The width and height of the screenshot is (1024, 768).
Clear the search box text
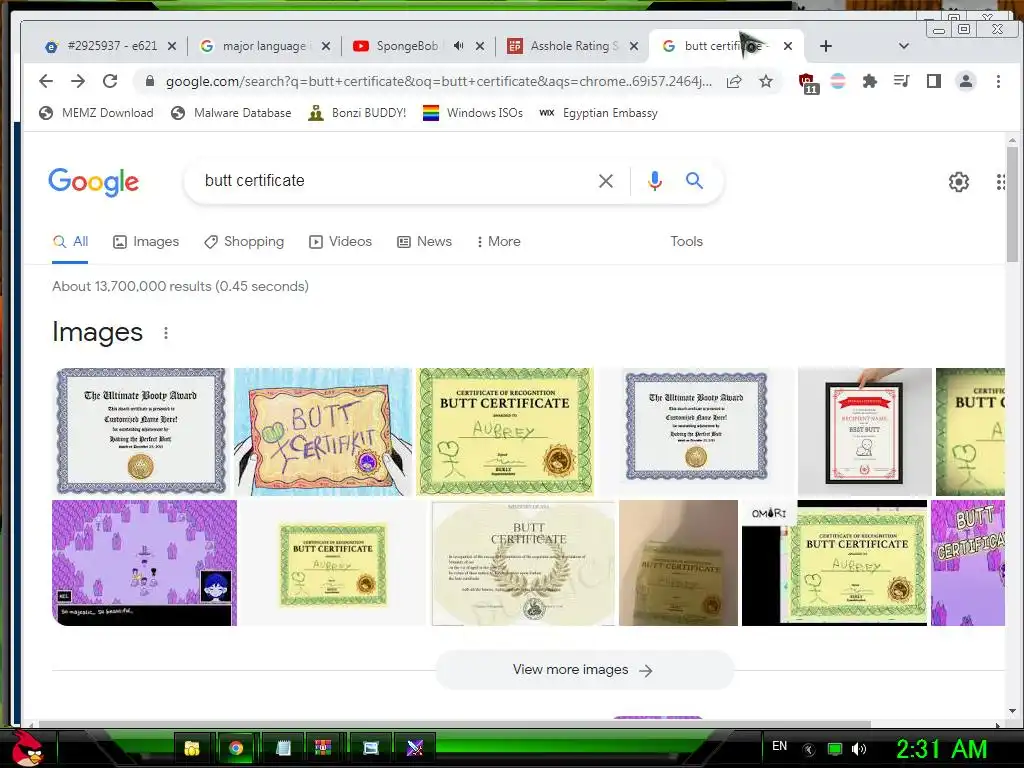click(x=606, y=181)
